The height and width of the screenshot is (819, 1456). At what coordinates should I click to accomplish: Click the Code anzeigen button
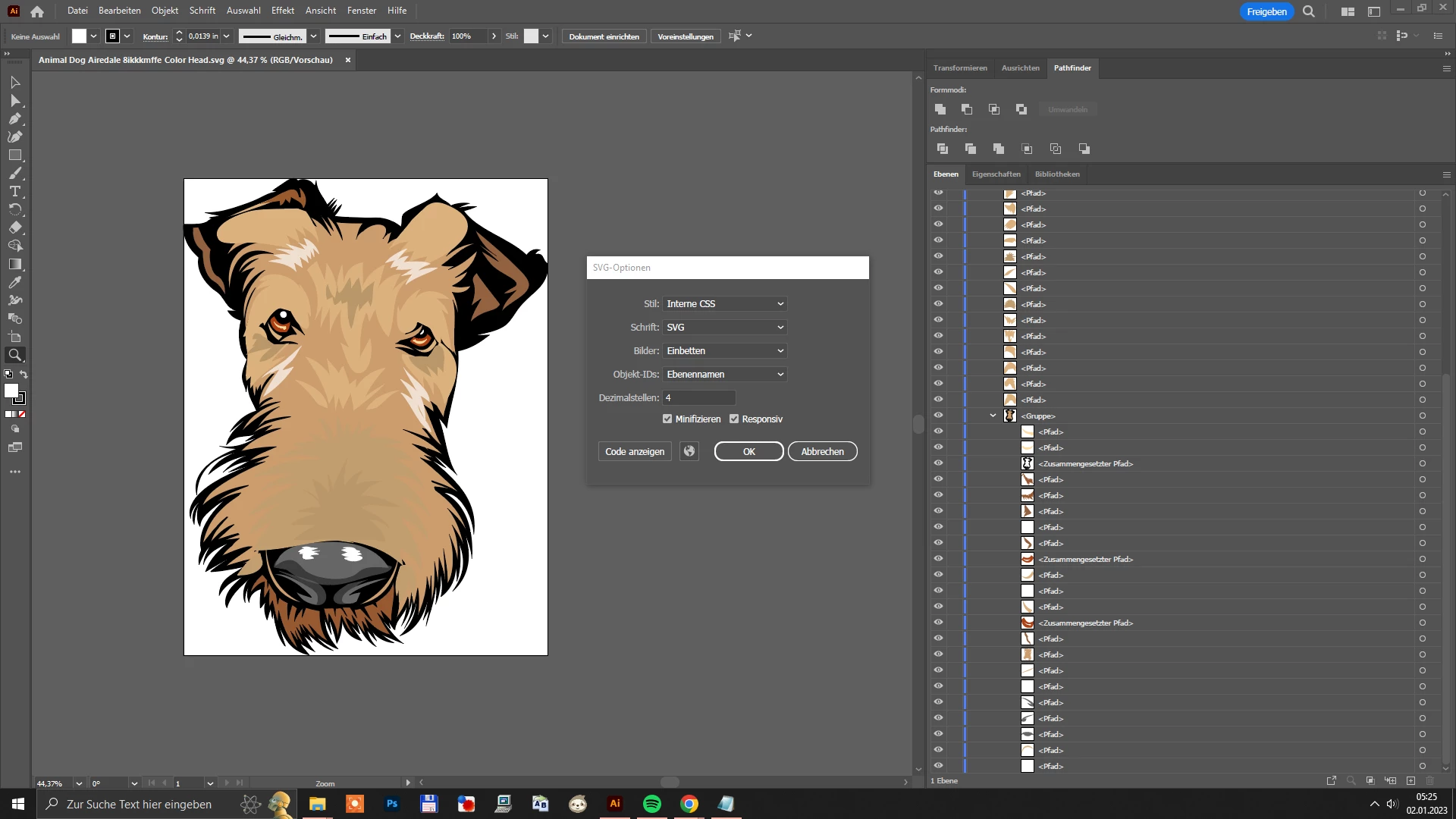coord(634,451)
